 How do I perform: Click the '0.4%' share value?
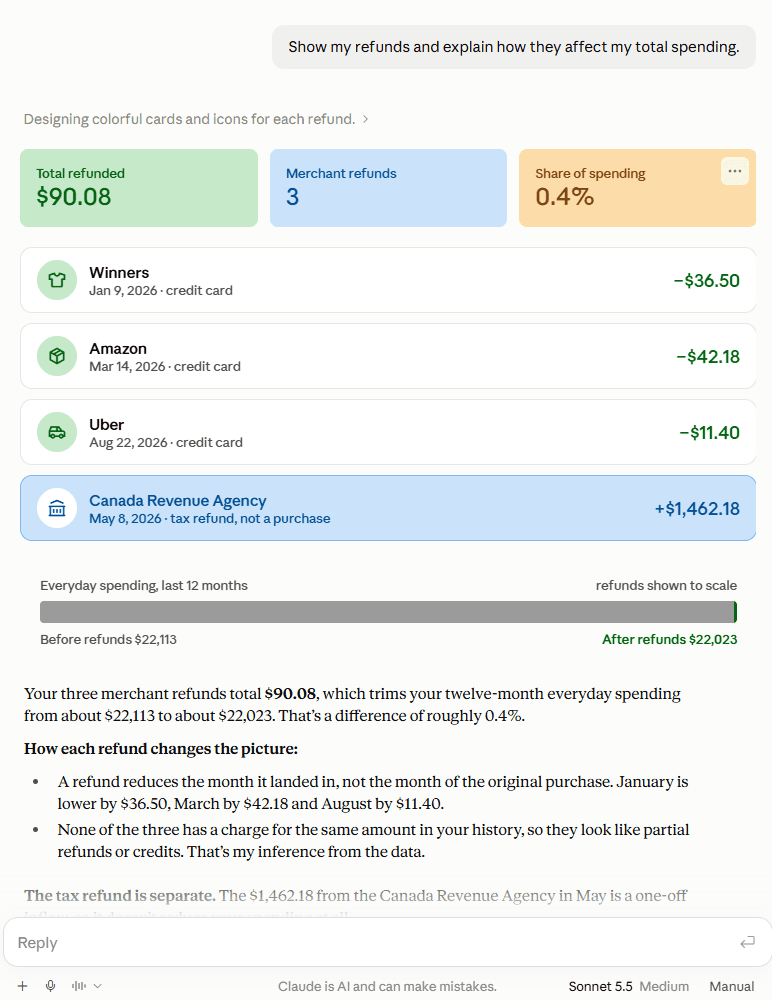tap(565, 197)
